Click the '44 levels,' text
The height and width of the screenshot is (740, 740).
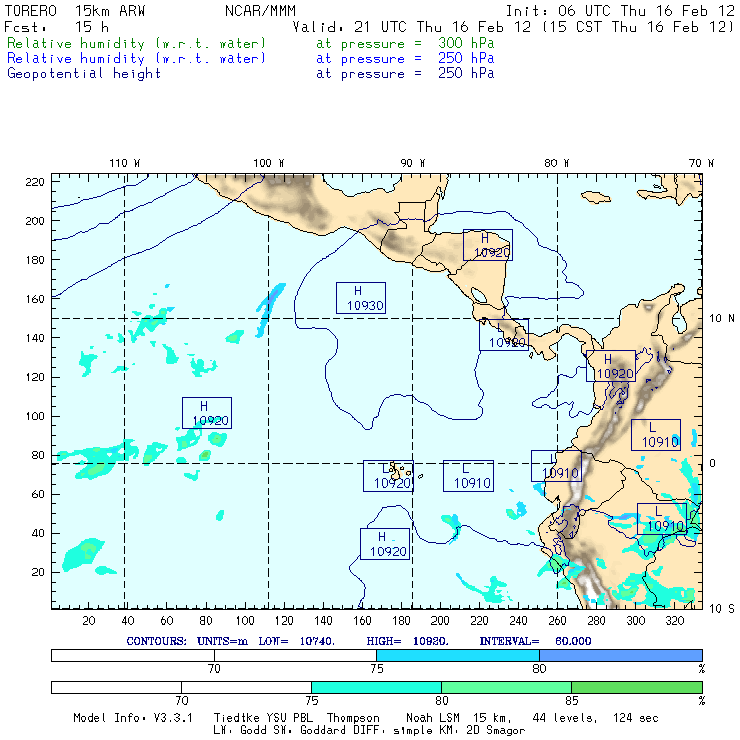565,718
